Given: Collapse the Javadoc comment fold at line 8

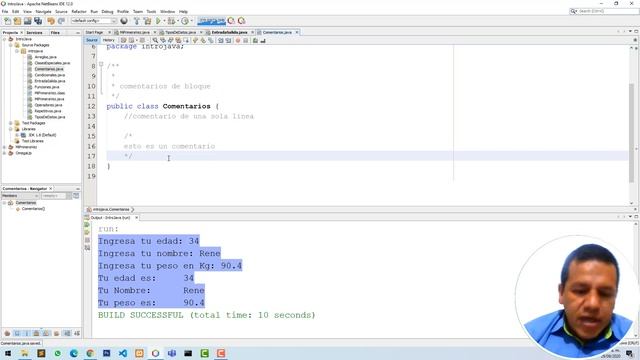Looking at the screenshot, I should (x=101, y=64).
